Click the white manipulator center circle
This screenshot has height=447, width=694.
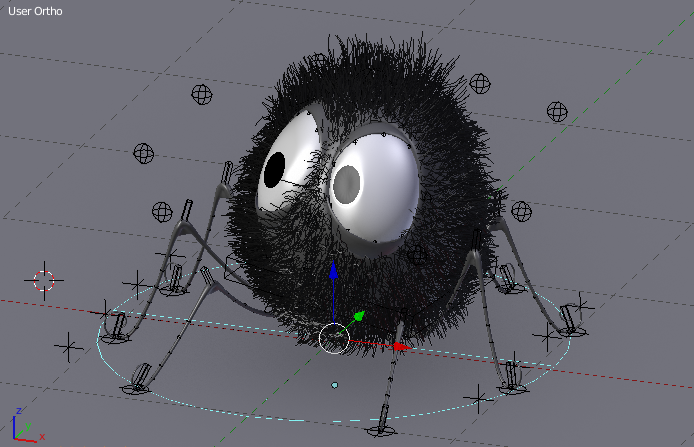(334, 339)
